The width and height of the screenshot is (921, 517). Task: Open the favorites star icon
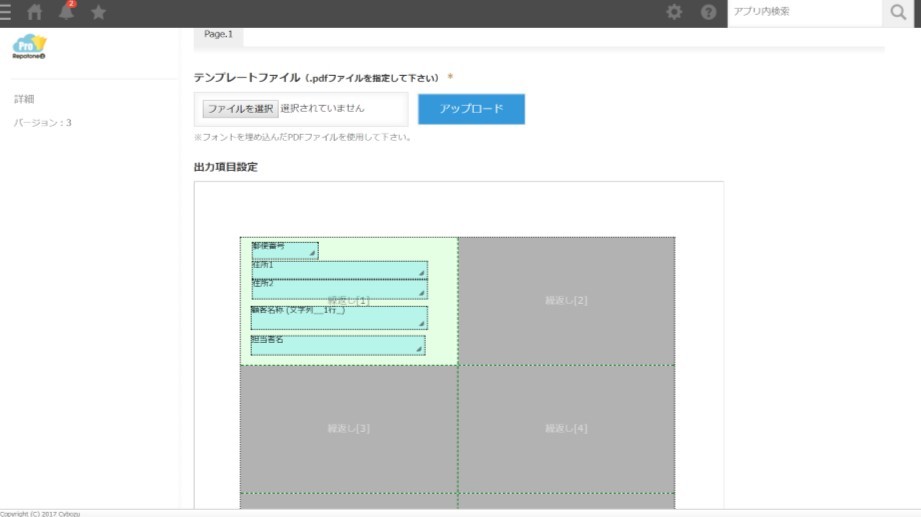(99, 12)
